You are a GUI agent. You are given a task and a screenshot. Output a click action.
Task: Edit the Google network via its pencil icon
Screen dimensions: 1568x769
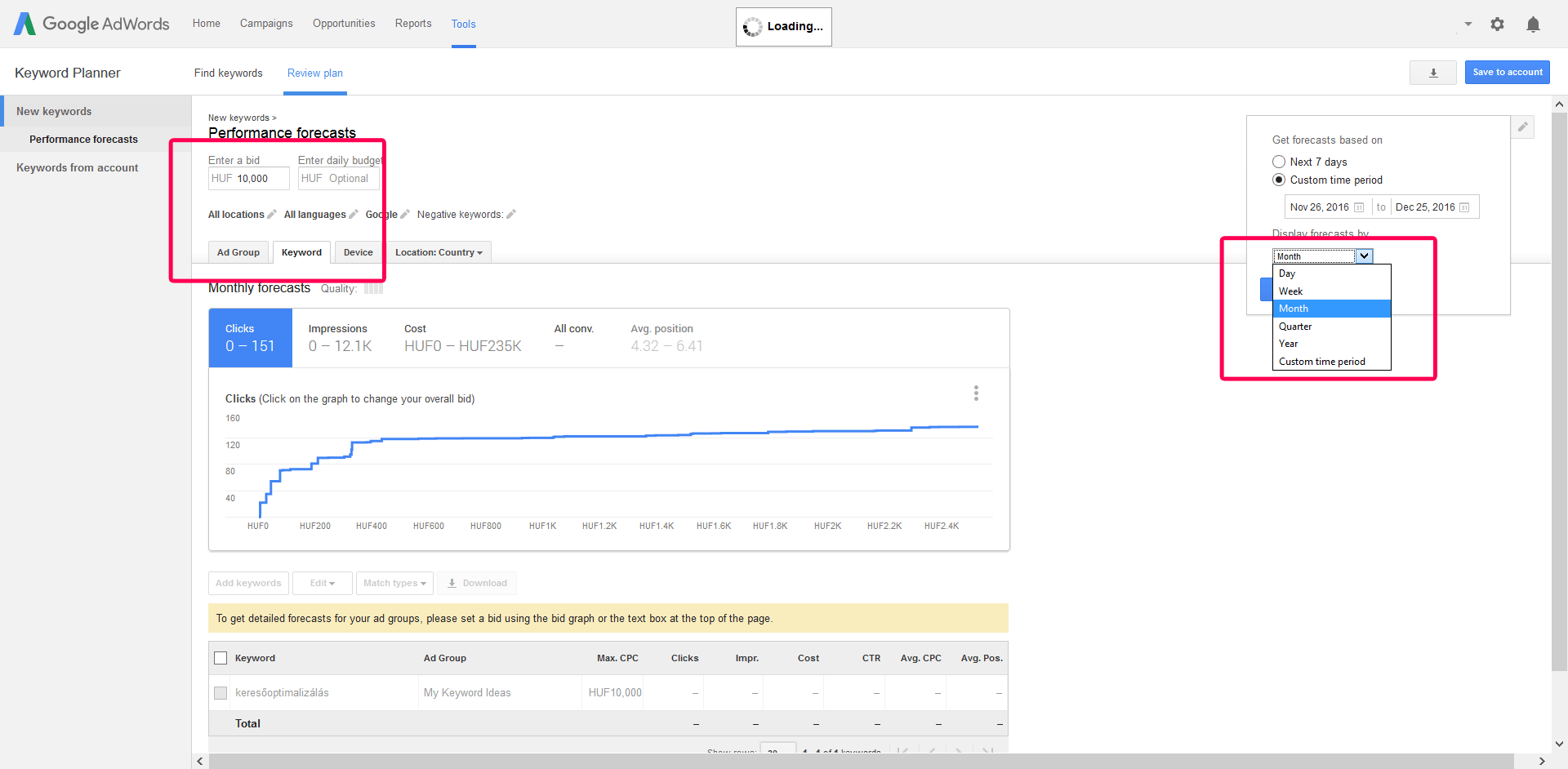[x=404, y=215]
